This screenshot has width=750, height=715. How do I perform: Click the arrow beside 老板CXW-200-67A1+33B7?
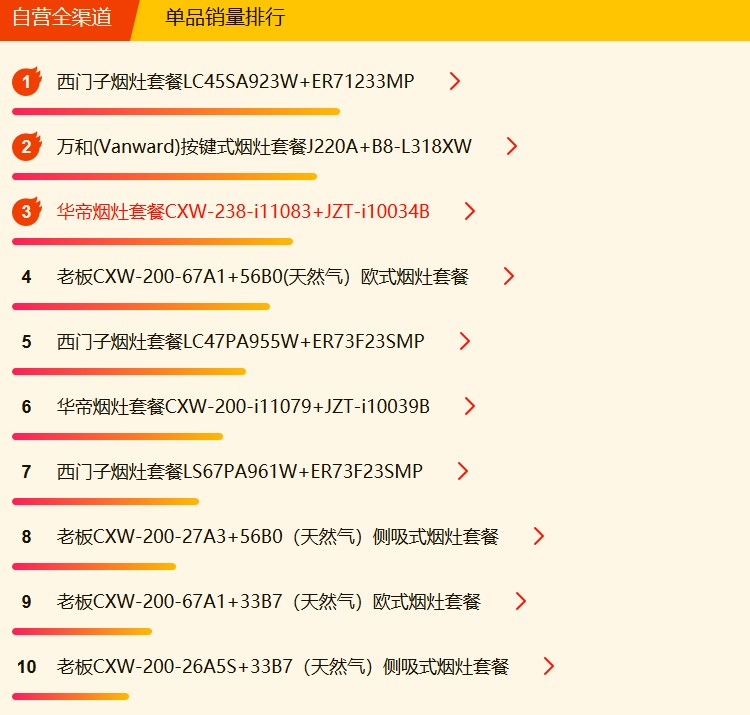(521, 602)
